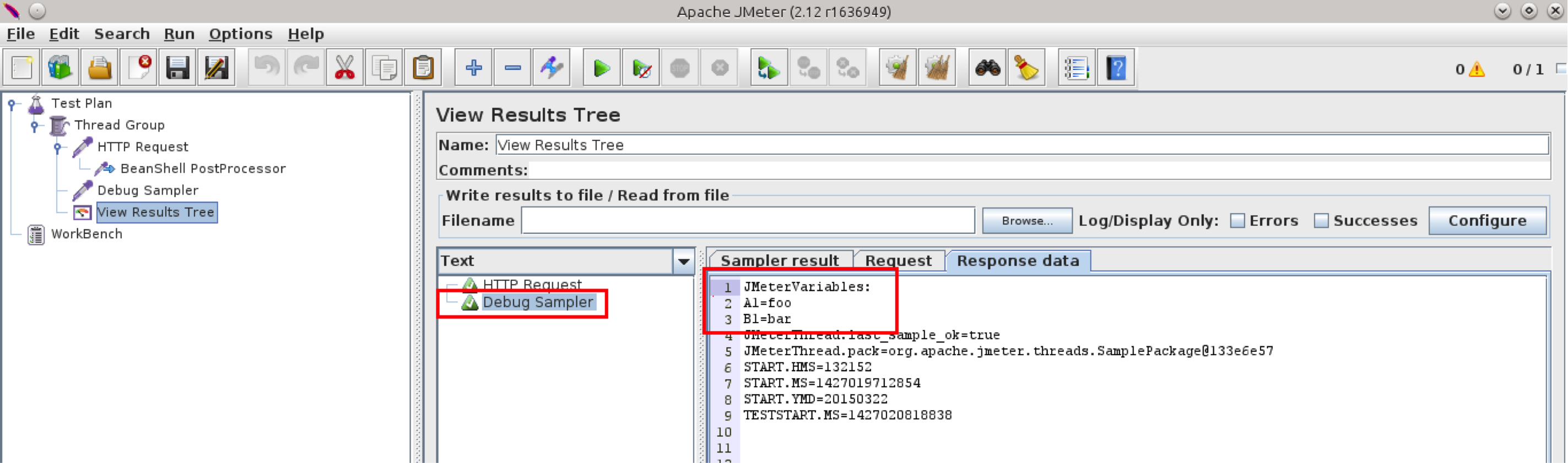Image resolution: width=1568 pixels, height=463 pixels.
Task: Open the Templates icon
Action: point(60,68)
